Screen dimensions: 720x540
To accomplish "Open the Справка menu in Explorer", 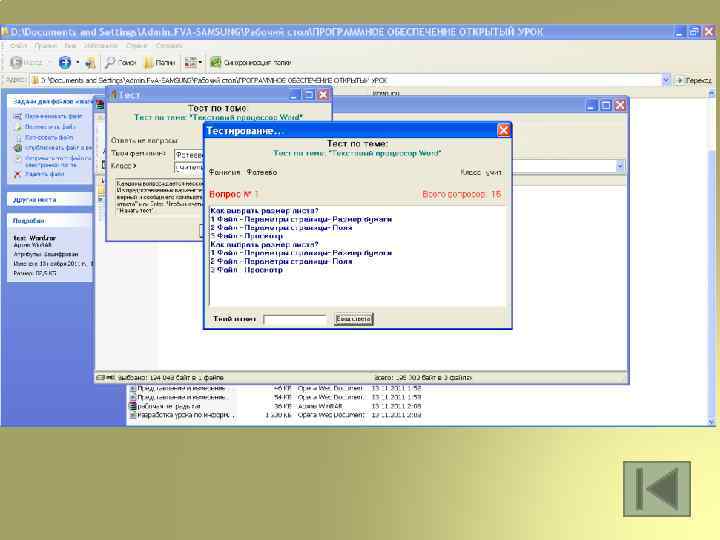I will [169, 45].
